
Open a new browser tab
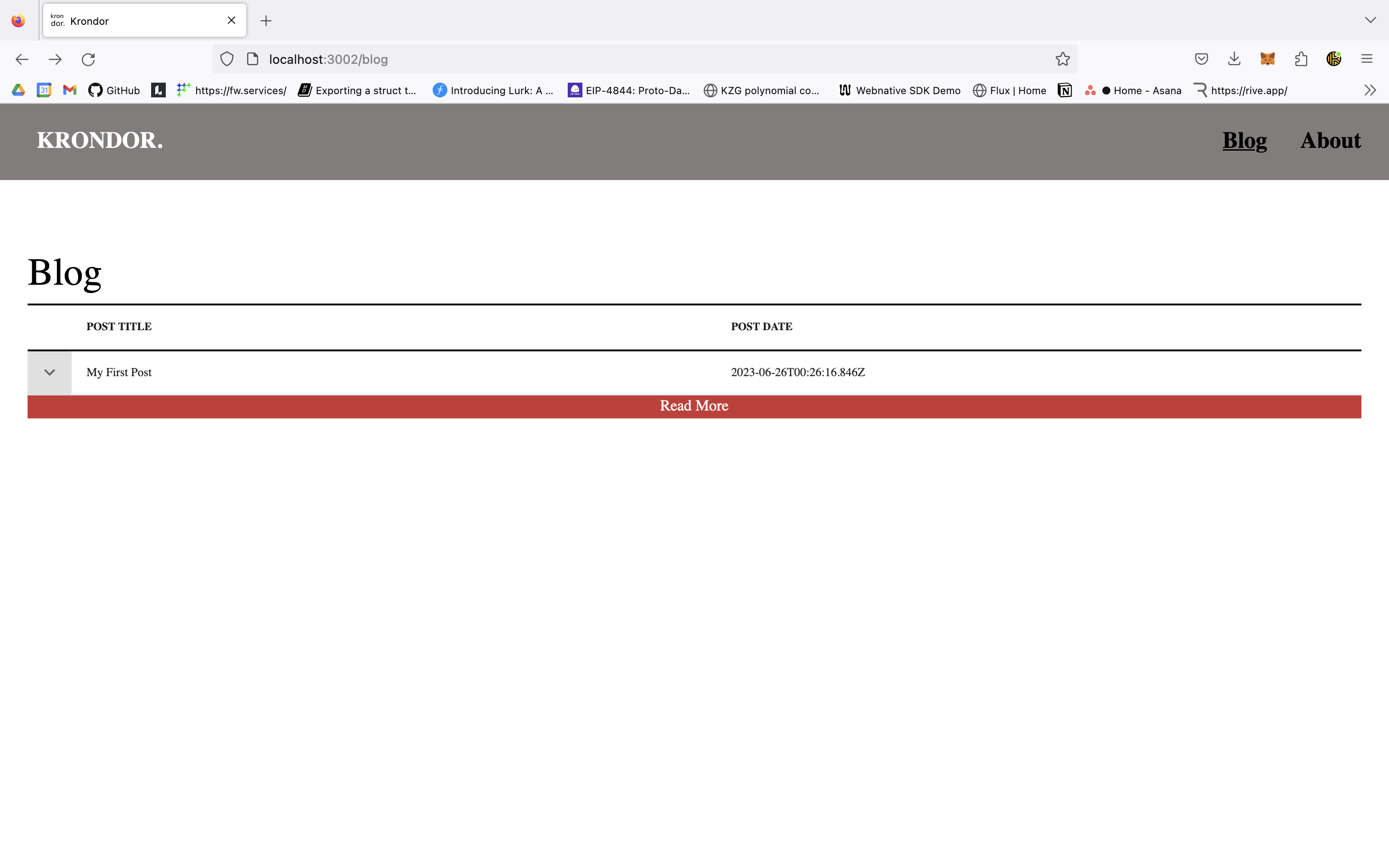tap(266, 21)
